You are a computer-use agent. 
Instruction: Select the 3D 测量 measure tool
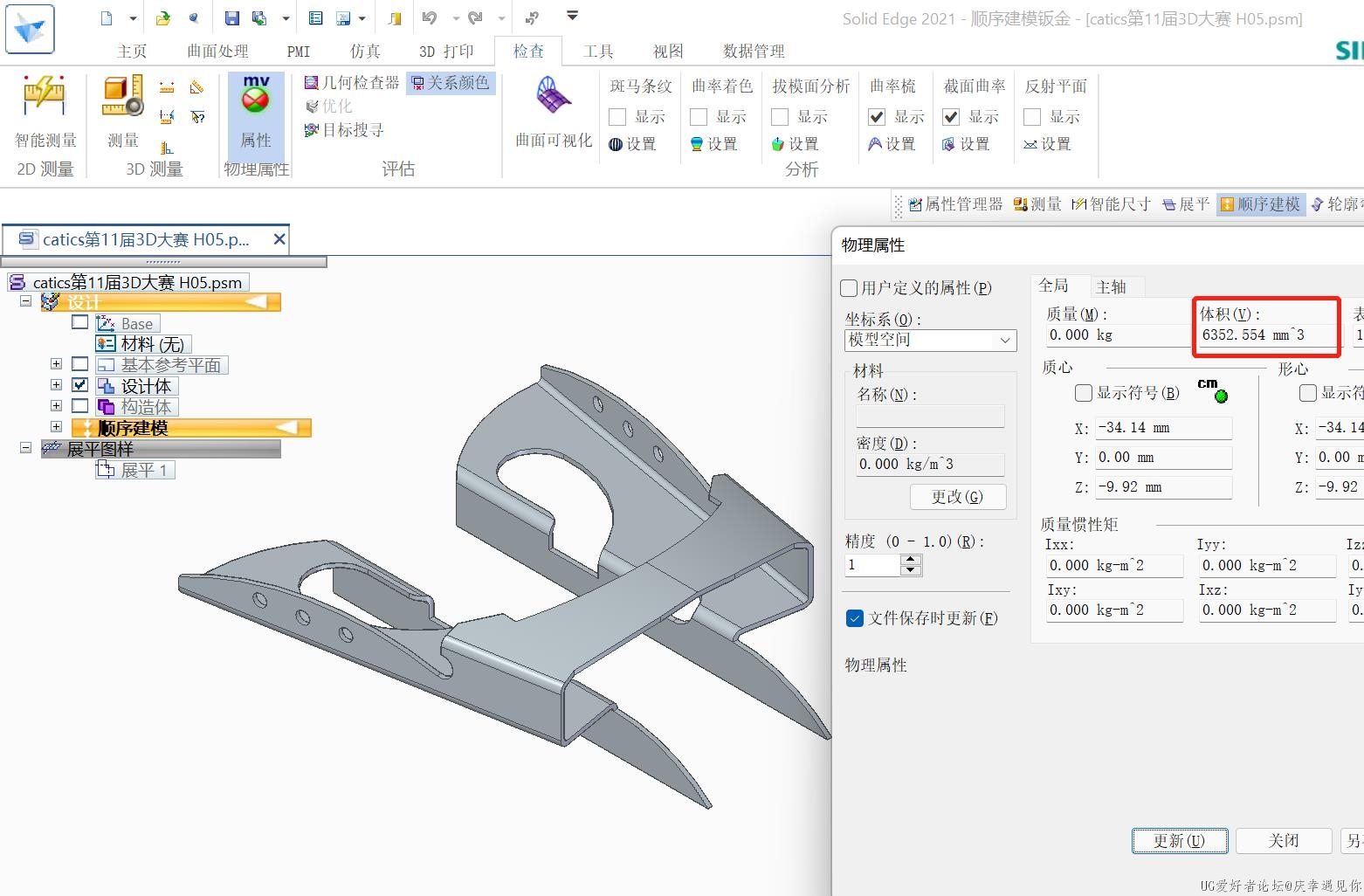coord(123,112)
